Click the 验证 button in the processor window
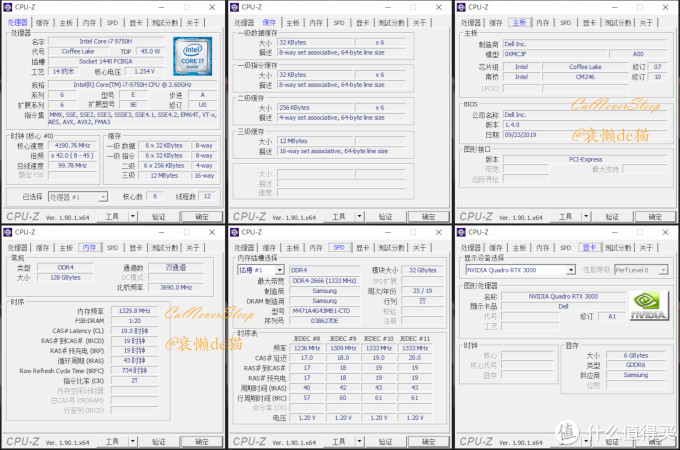This screenshot has width=680, height=450. click(x=159, y=216)
